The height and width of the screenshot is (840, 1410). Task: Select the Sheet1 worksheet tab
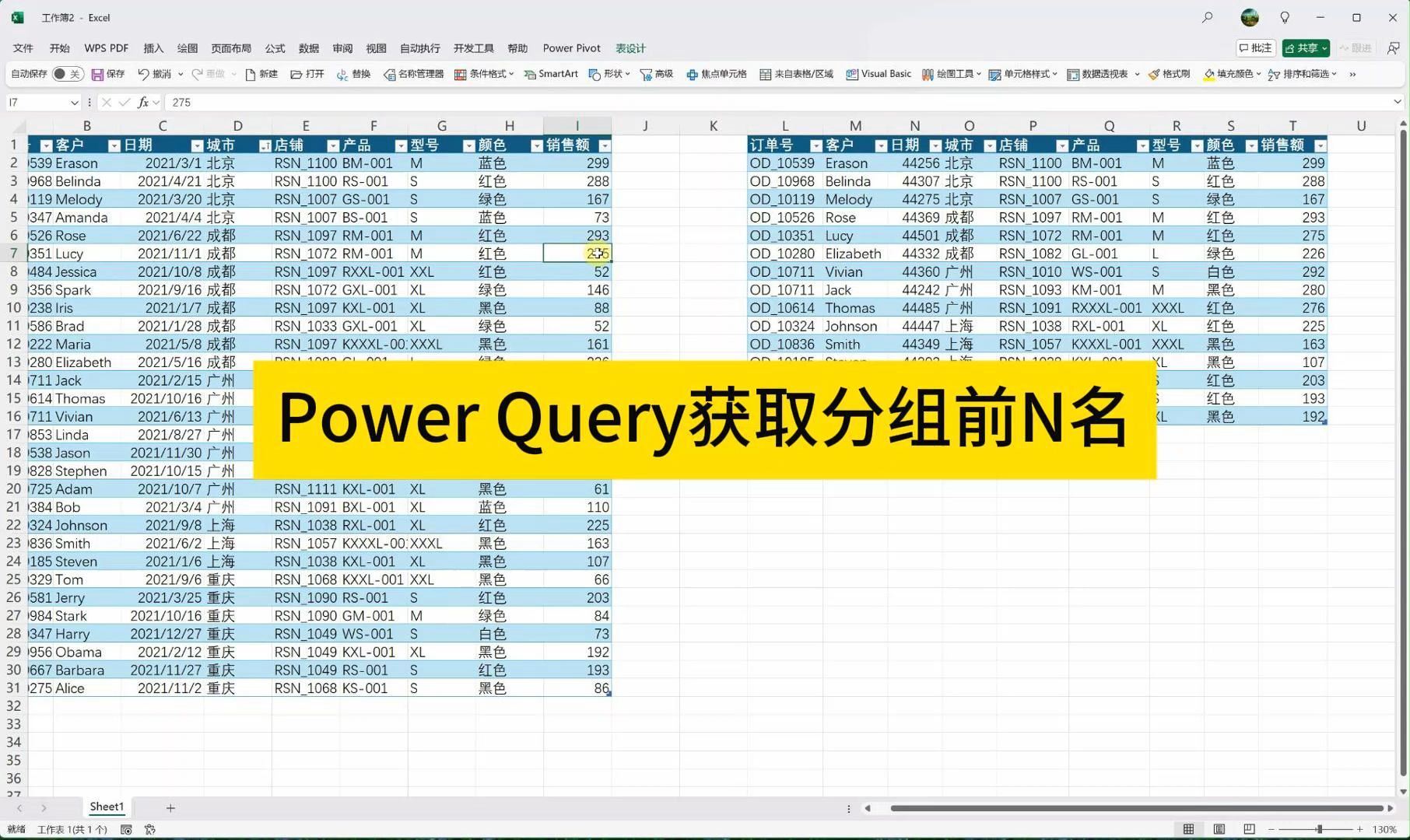click(107, 807)
